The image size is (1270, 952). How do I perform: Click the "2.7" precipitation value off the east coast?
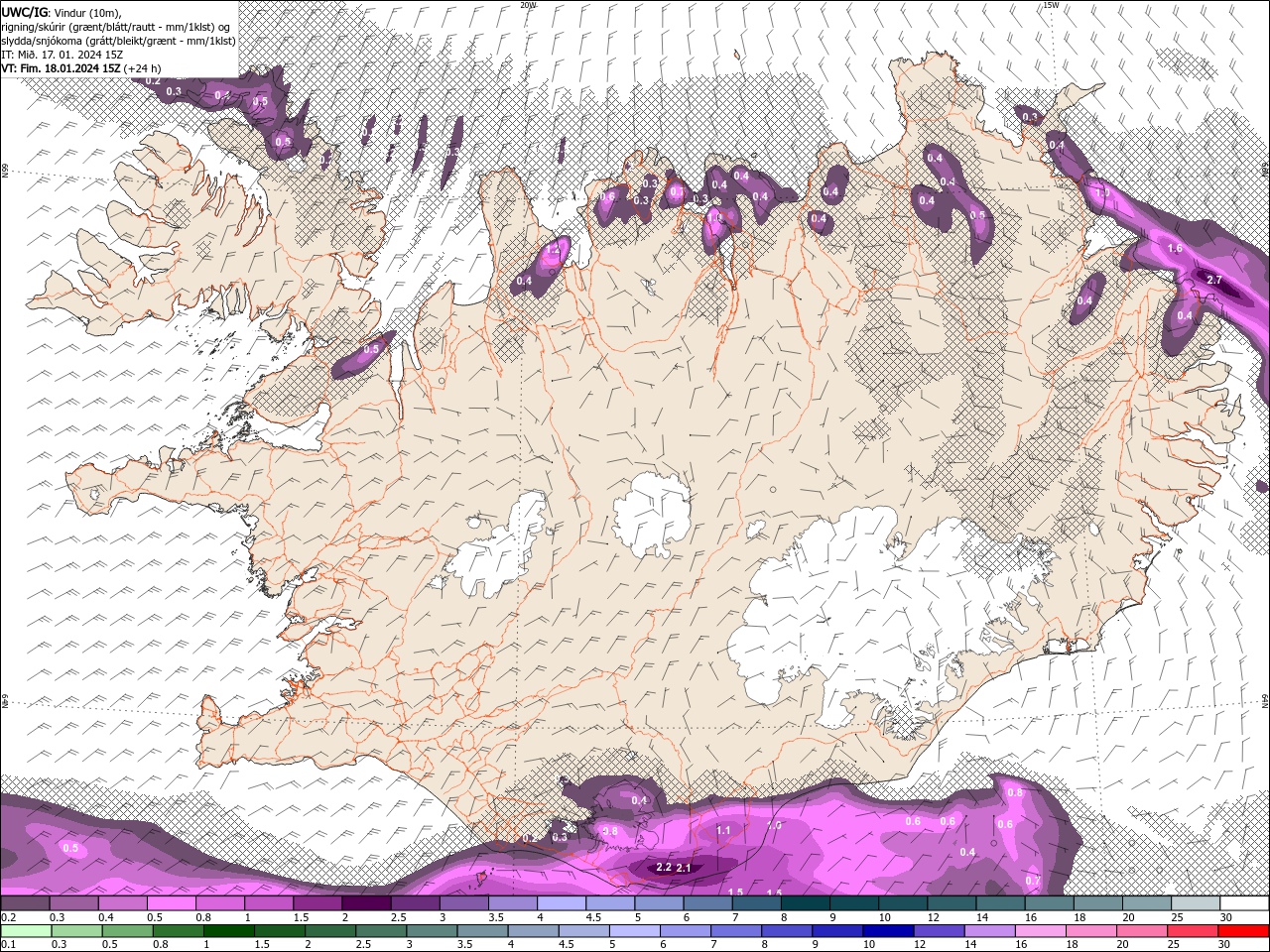coord(1214,281)
